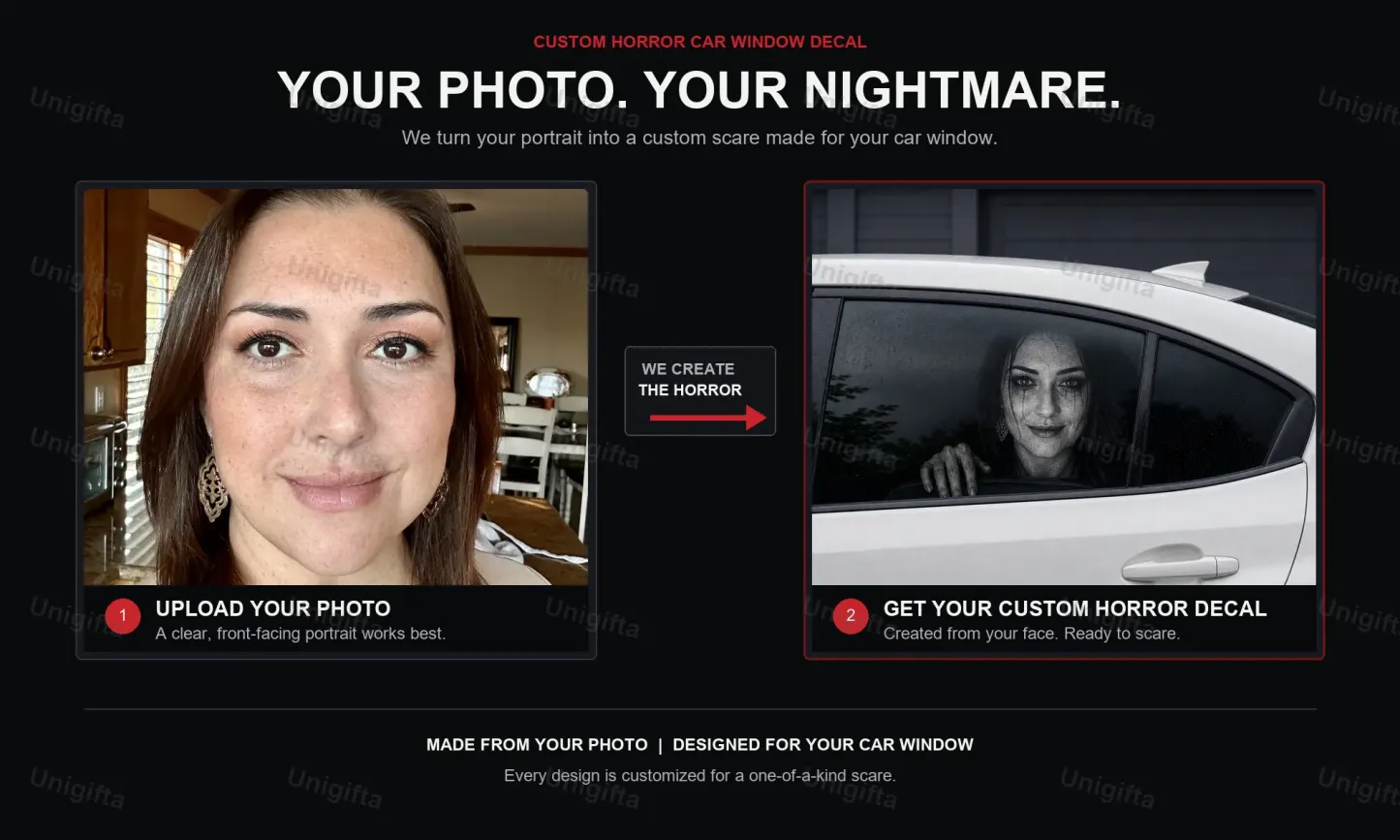Click the woman's portrait photo
This screenshot has height=840, width=1400.
click(x=336, y=387)
